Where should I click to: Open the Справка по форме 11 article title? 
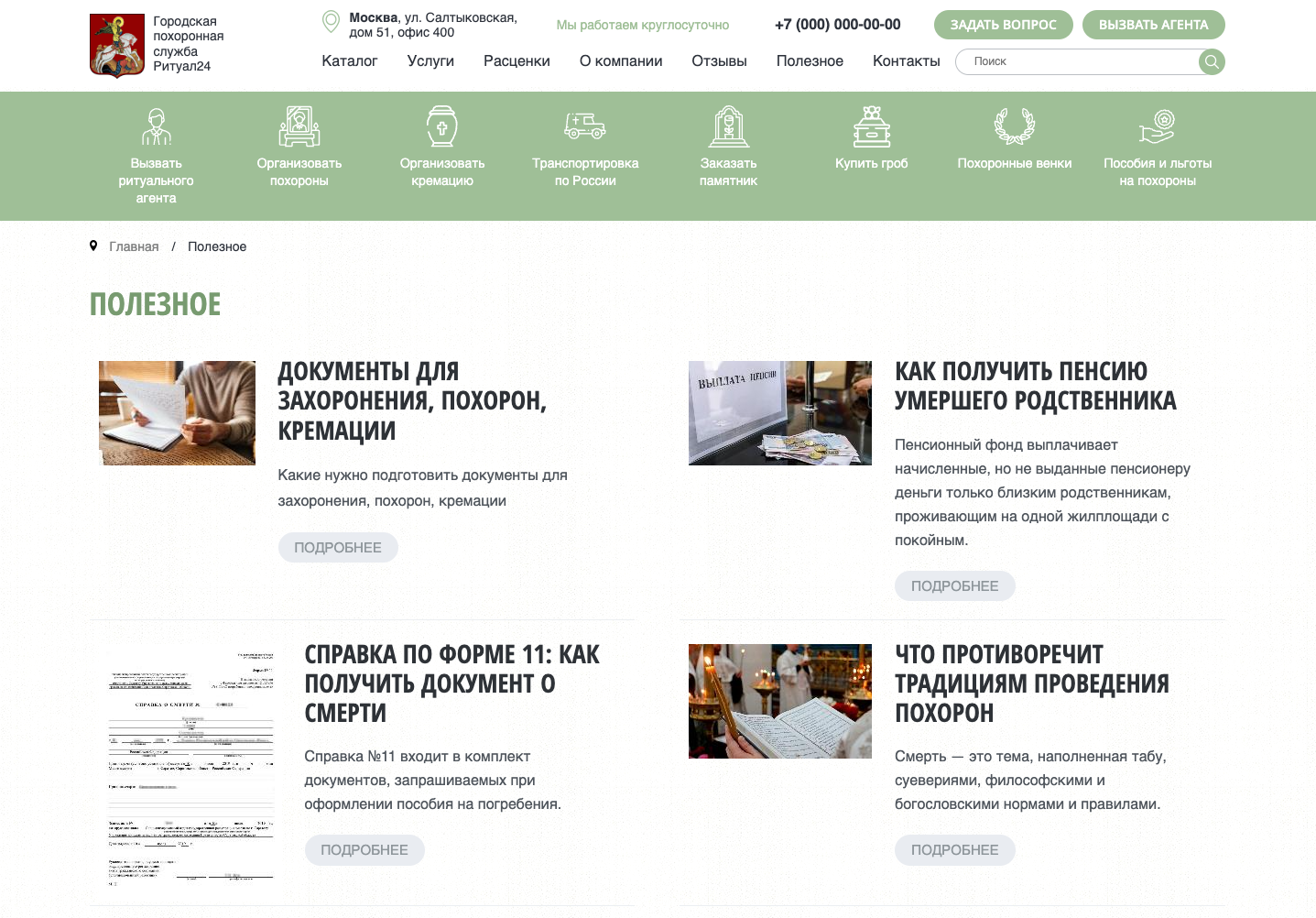pos(451,683)
